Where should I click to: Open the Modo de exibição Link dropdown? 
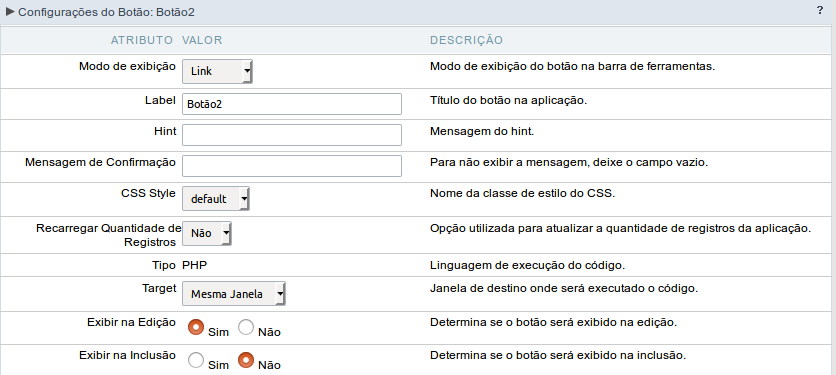point(217,71)
